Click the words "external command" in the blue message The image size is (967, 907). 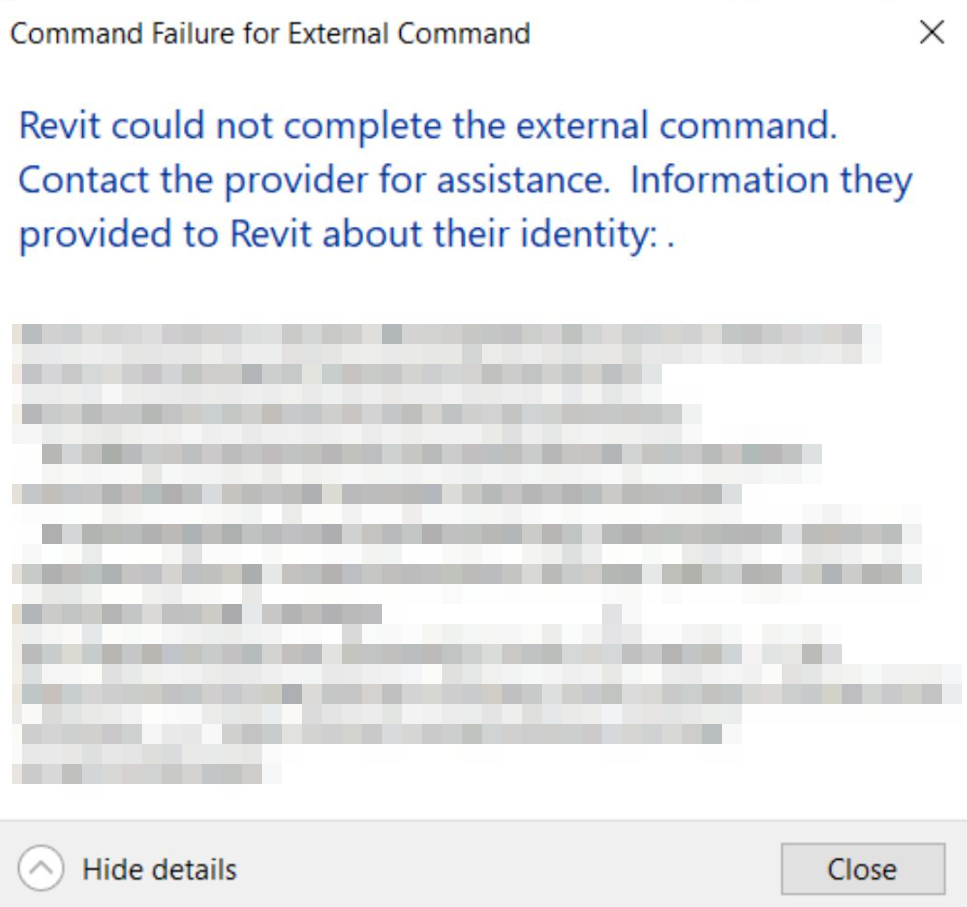click(x=695, y=127)
